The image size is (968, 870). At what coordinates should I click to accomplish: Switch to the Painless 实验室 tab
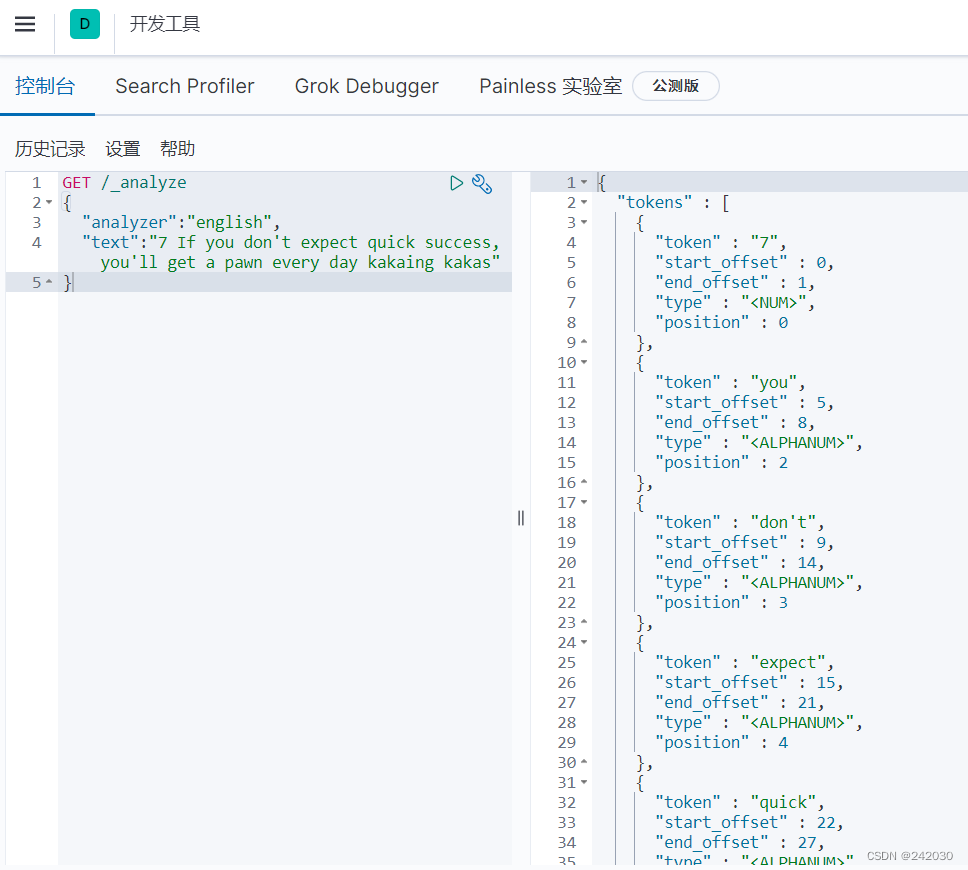[x=551, y=86]
